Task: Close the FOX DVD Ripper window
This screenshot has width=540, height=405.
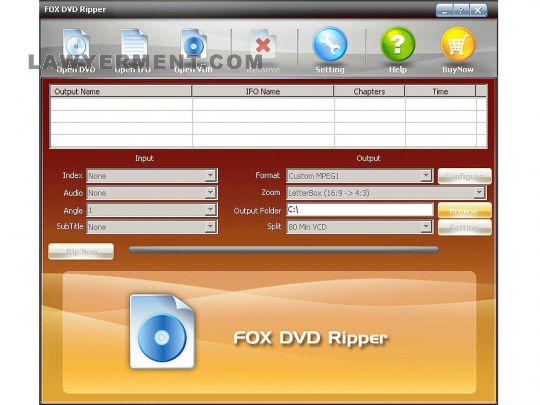Action: click(x=478, y=10)
